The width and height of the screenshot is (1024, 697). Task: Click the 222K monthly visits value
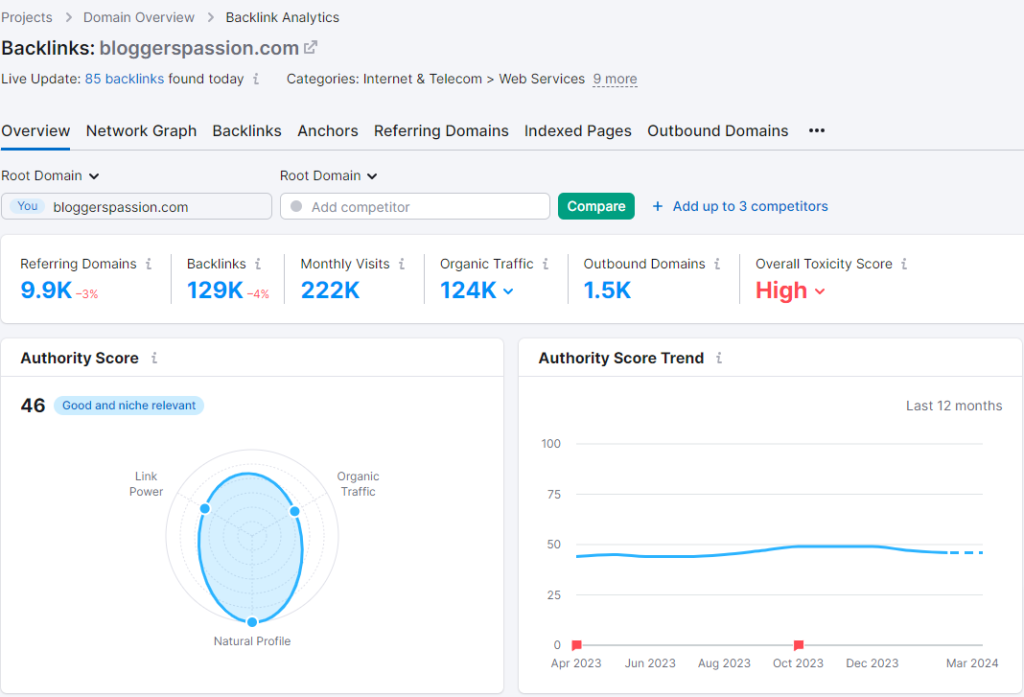click(x=330, y=290)
